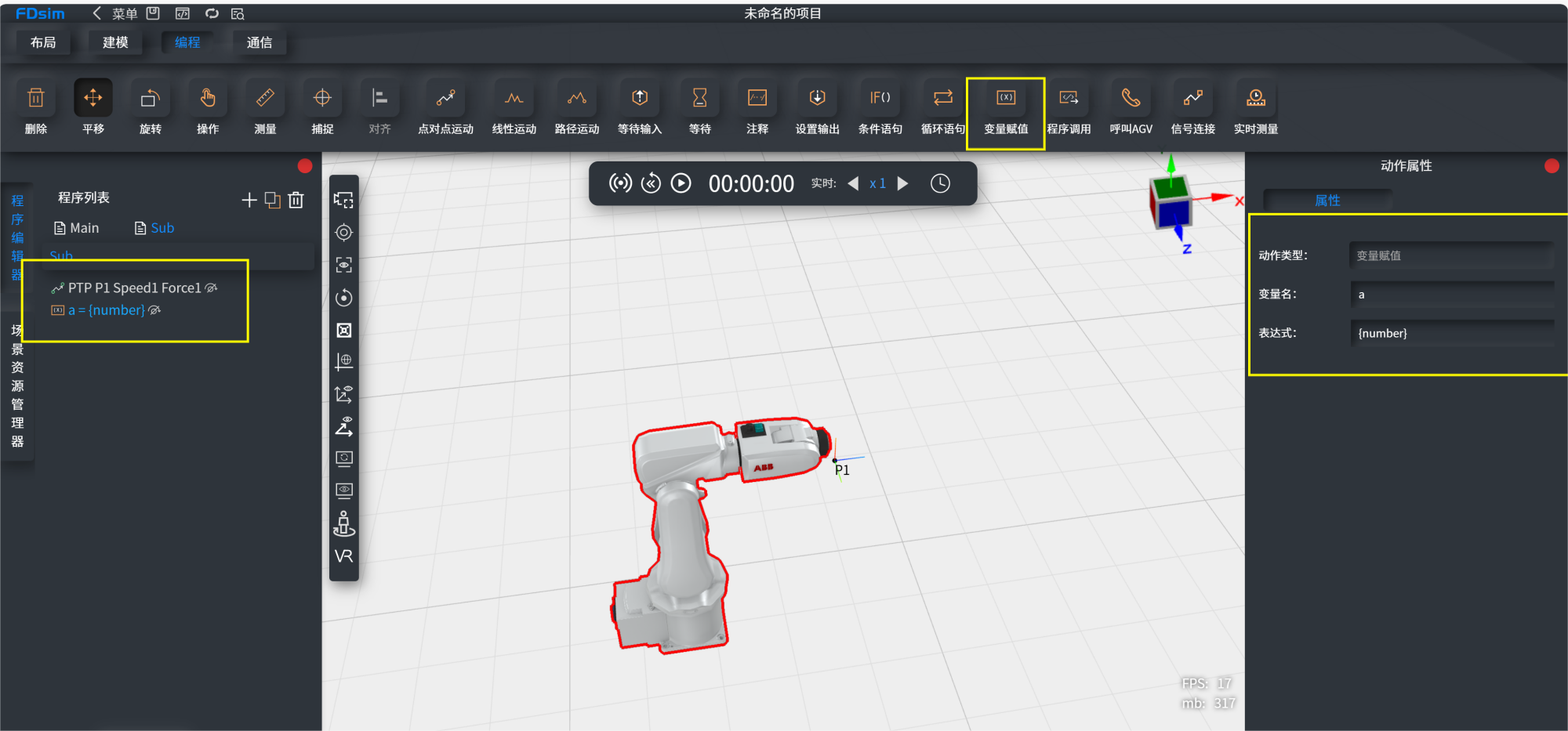Switch to the 建模 tab
This screenshot has height=731, width=1568.
(115, 42)
